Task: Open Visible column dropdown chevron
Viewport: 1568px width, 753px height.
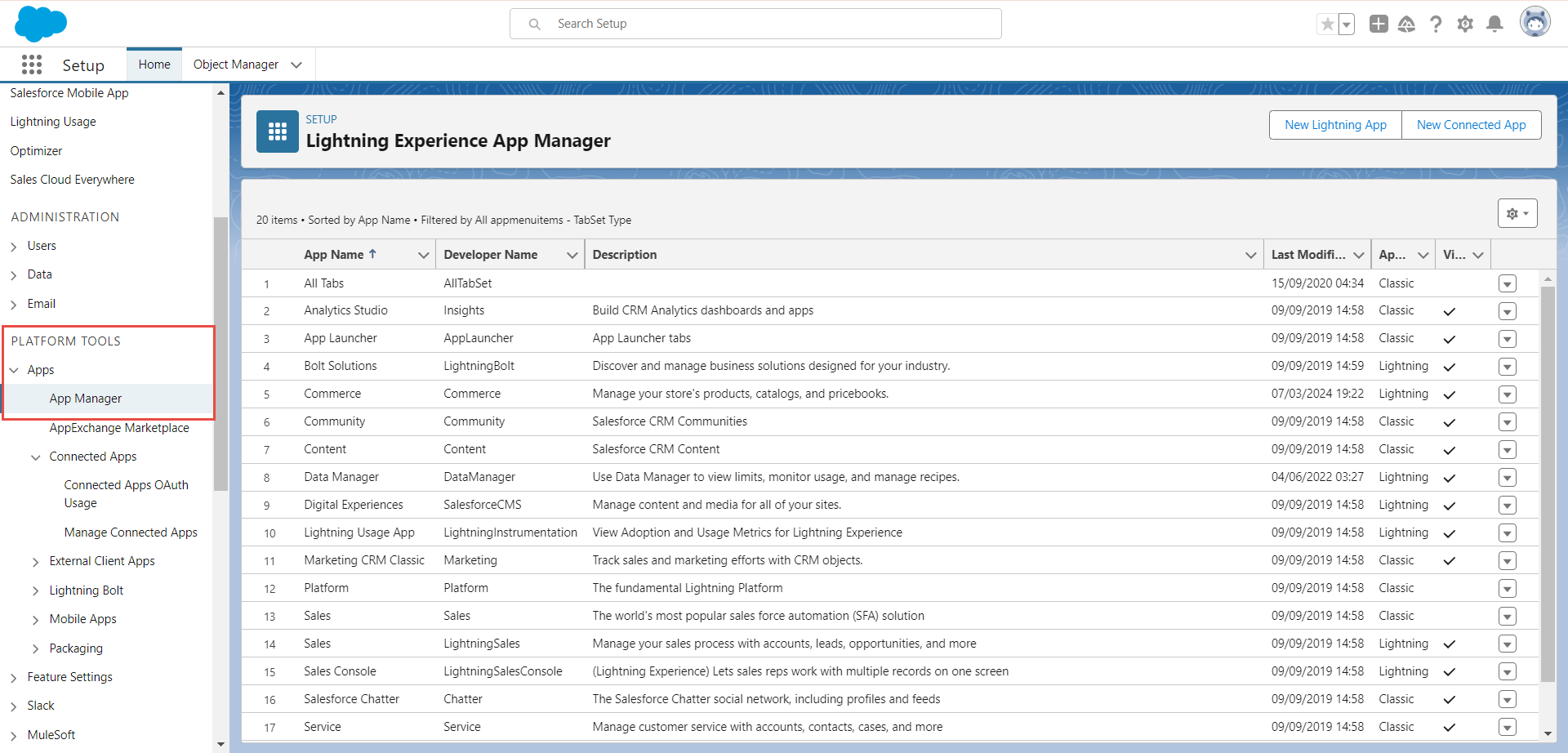Action: (x=1478, y=256)
